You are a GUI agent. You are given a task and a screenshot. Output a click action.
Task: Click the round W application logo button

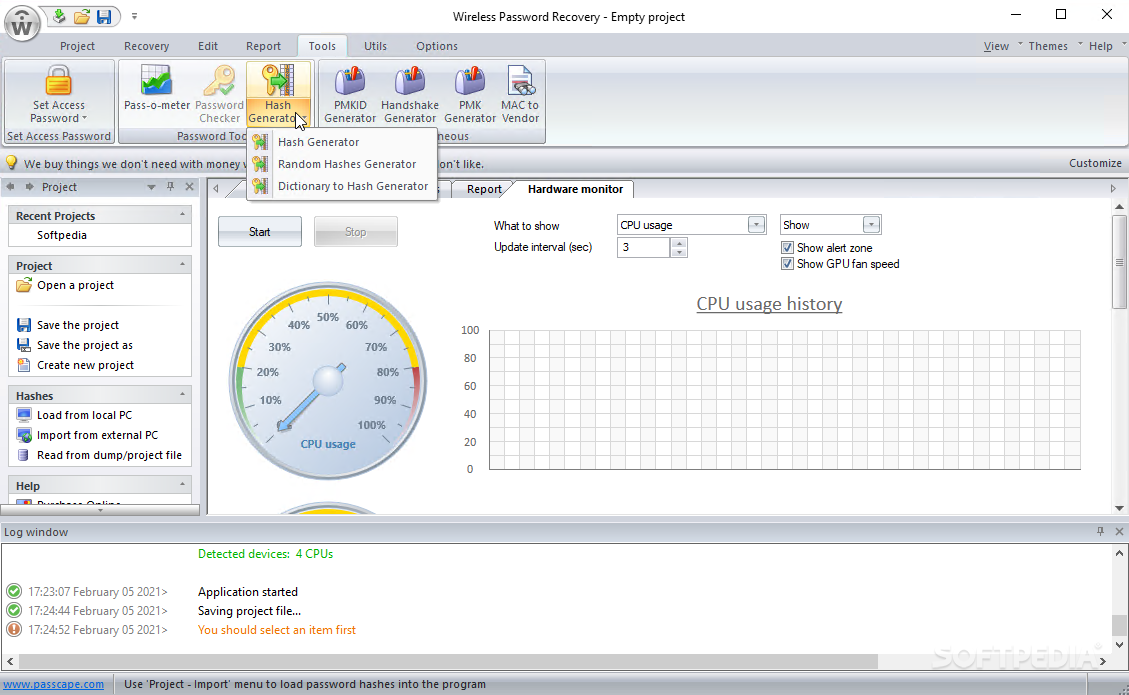point(22,24)
